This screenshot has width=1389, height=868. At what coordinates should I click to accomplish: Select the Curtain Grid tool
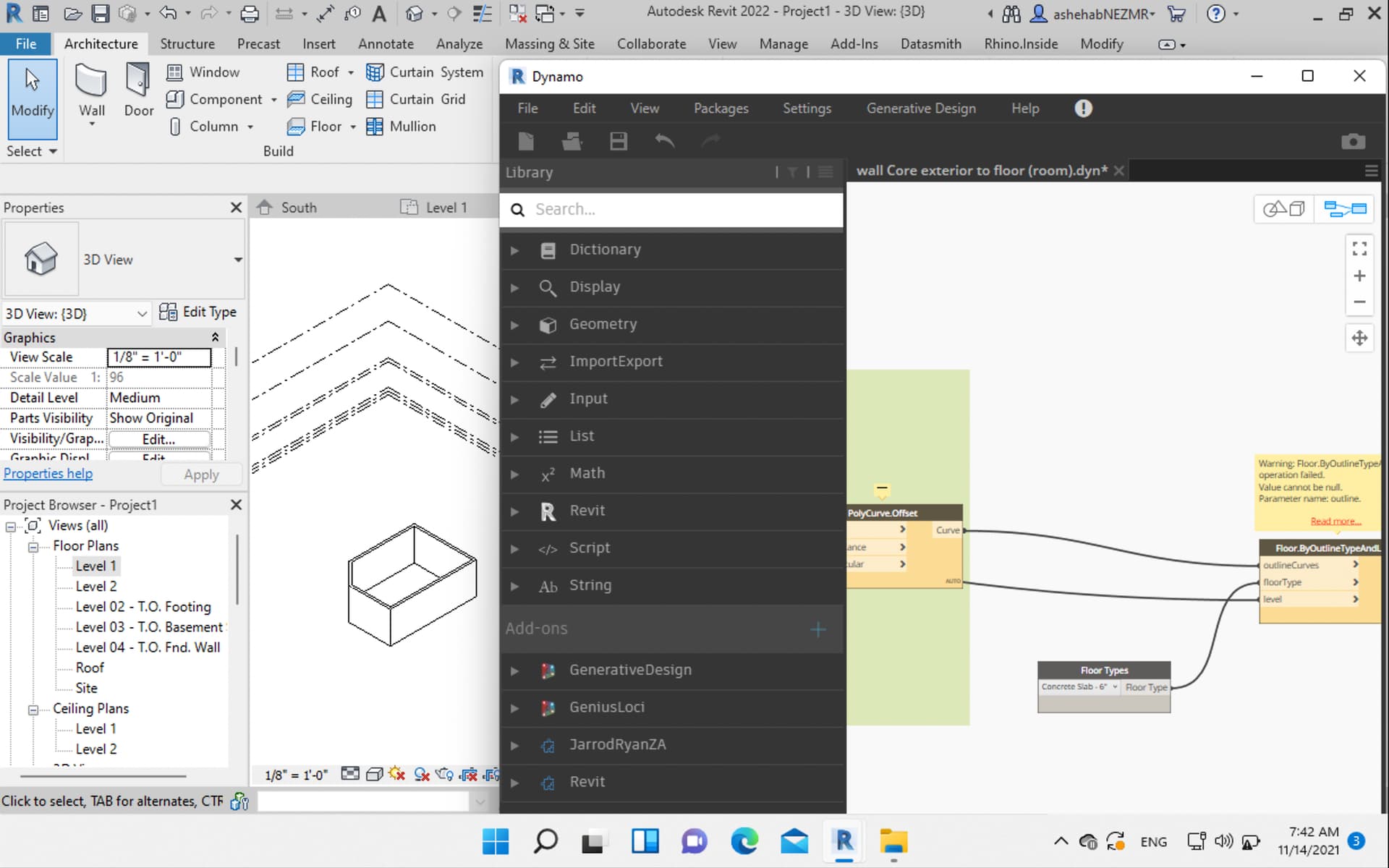(x=416, y=99)
